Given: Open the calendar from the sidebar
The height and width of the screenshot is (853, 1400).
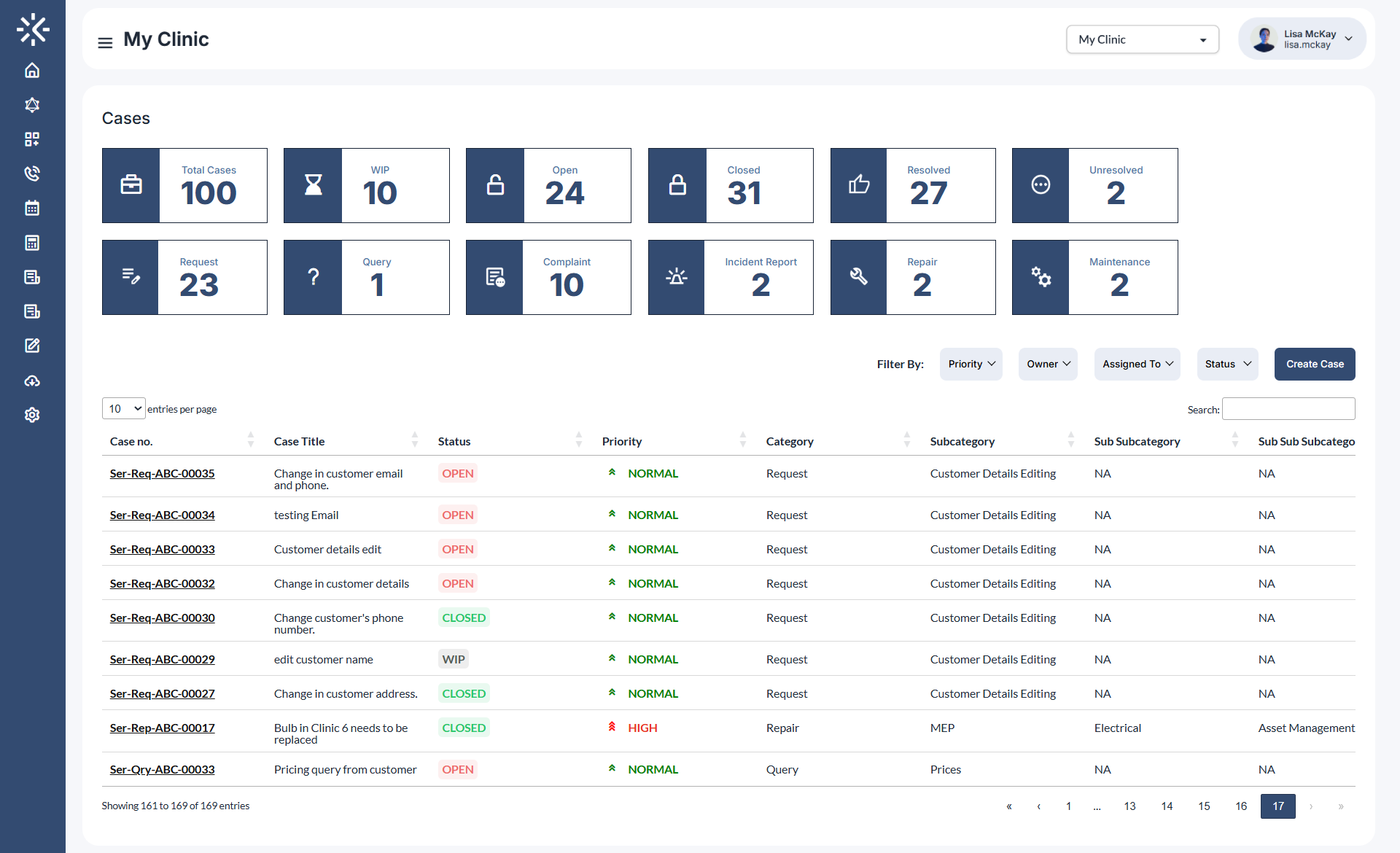Looking at the screenshot, I should click(x=32, y=208).
